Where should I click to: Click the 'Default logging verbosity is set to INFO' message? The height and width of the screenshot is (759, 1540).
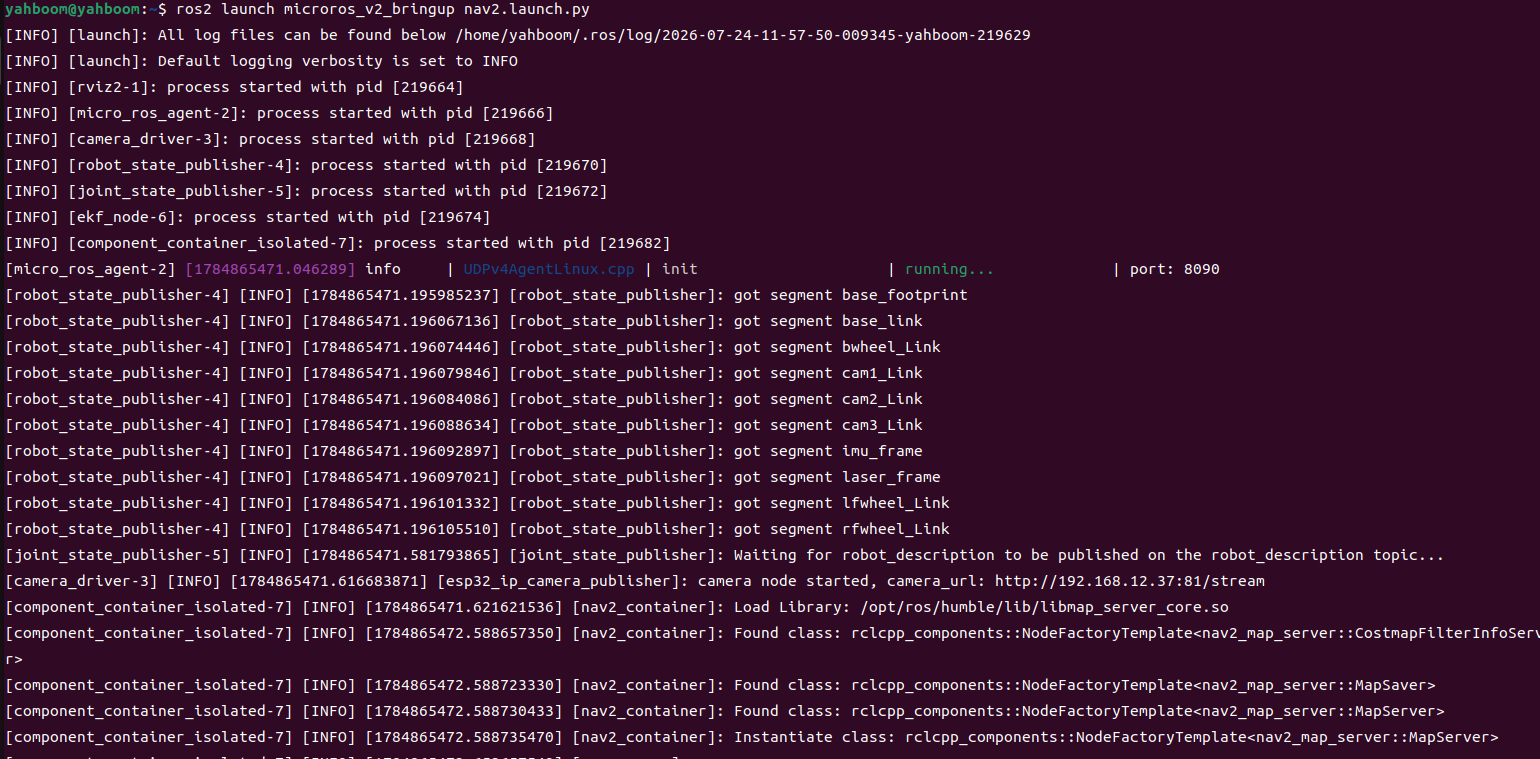point(338,61)
